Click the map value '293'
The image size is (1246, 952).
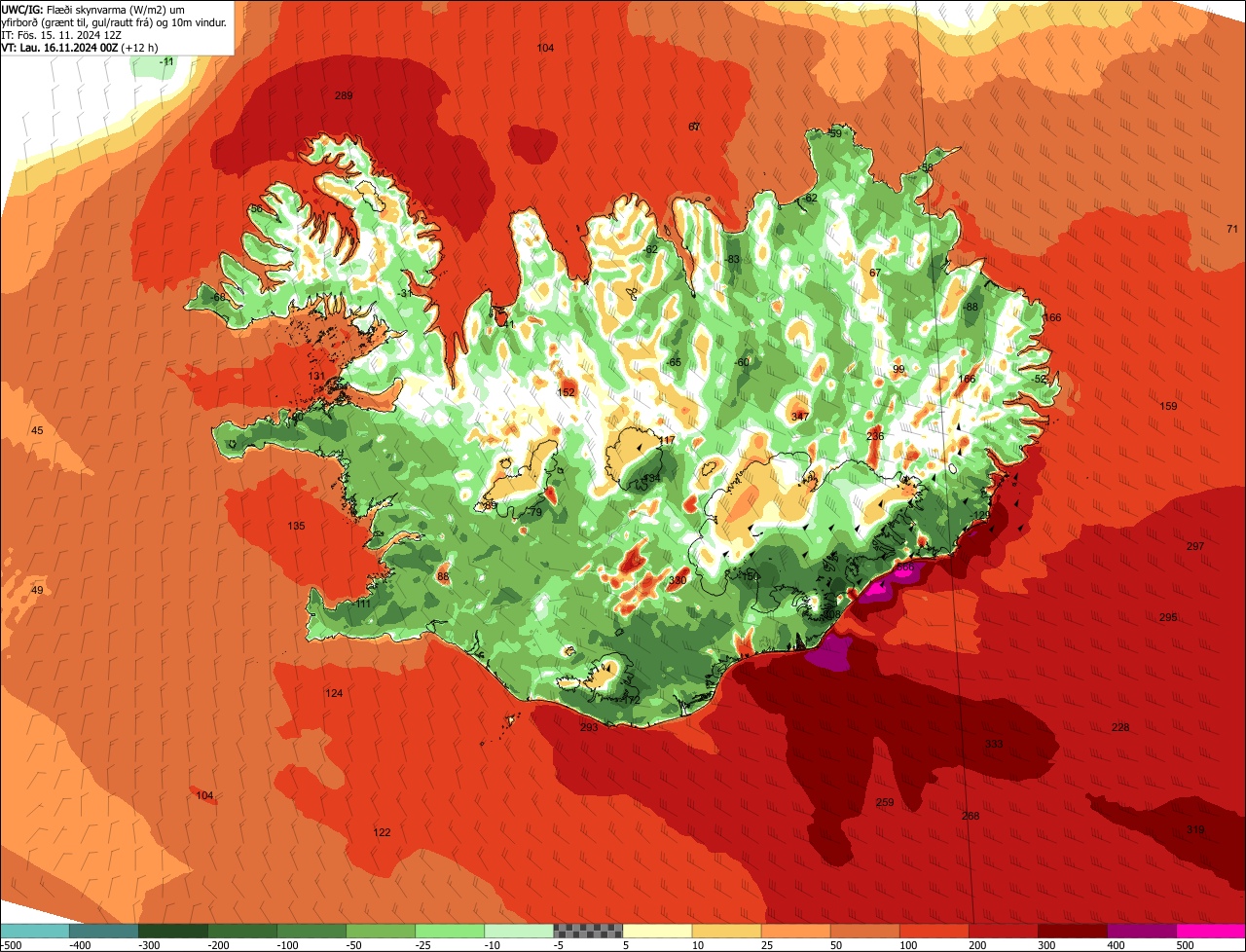coord(589,727)
